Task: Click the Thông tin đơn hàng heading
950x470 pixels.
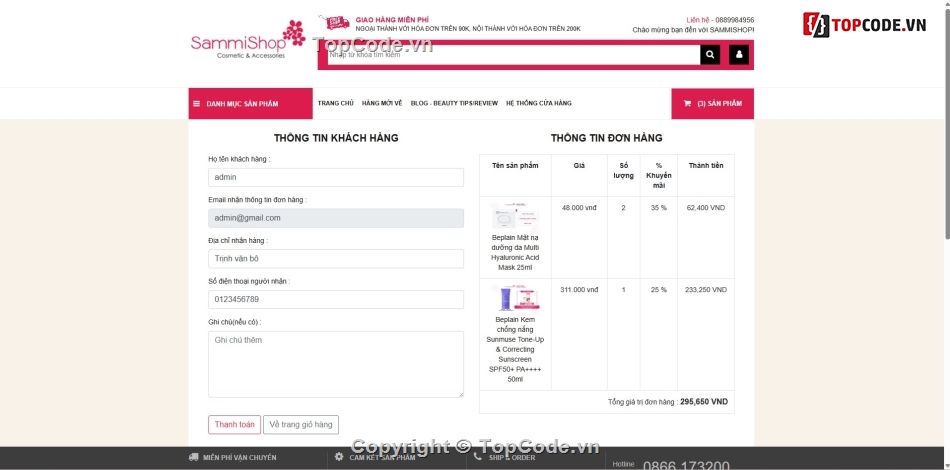Action: point(606,138)
